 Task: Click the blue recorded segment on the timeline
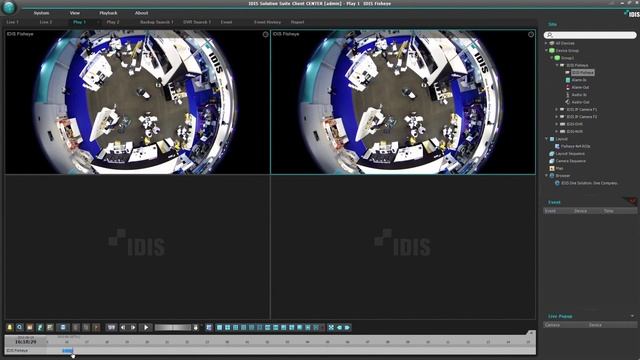pyautogui.click(x=67, y=350)
